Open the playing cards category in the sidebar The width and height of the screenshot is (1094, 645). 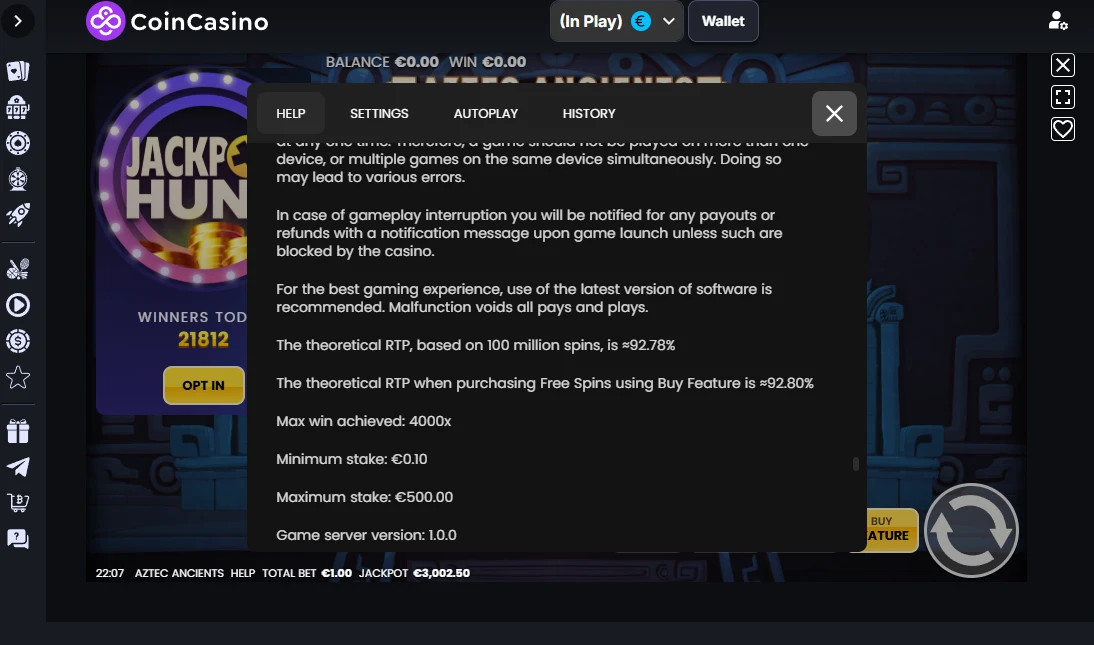[18, 71]
